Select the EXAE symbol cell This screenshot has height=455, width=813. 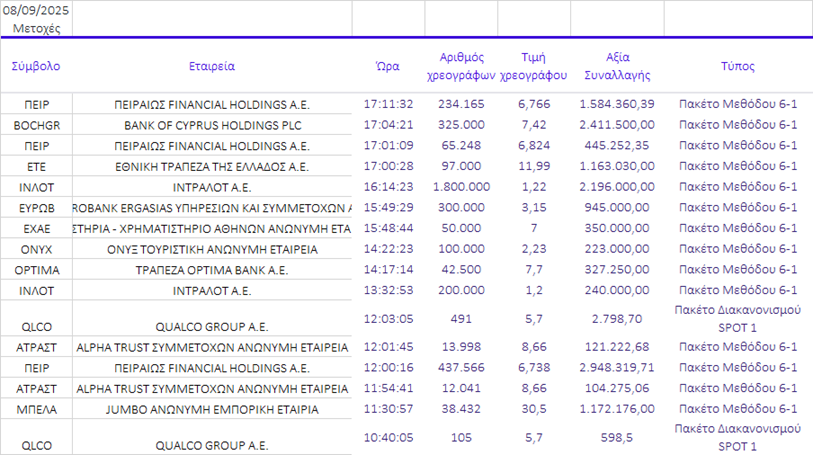[x=36, y=229]
